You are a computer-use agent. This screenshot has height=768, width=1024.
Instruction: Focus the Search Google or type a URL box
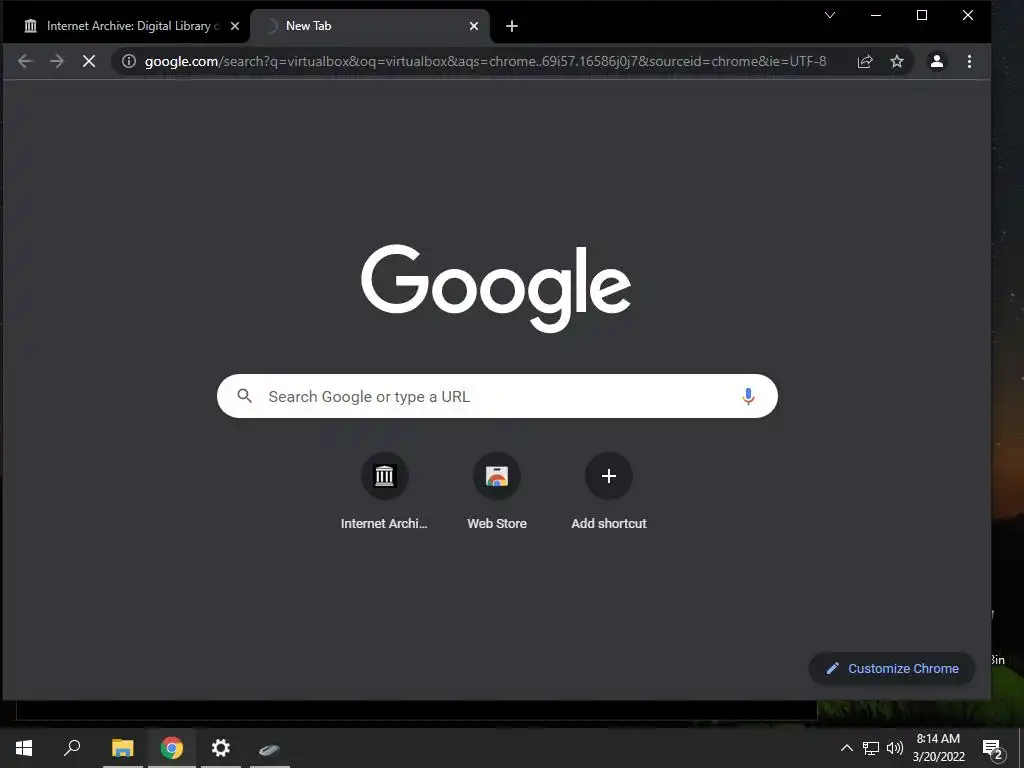coord(497,396)
